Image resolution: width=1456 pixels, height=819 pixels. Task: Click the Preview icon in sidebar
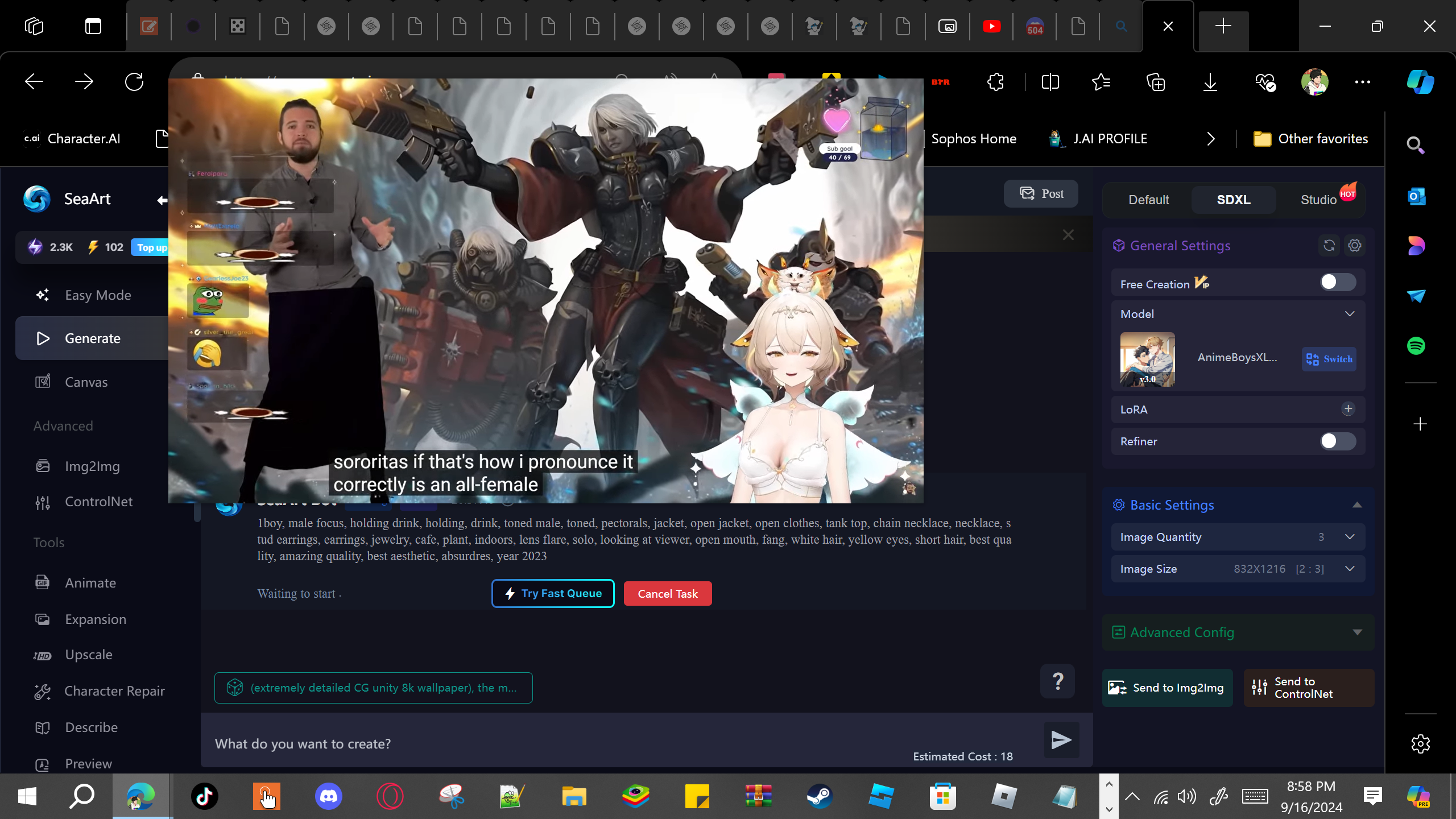[43, 764]
